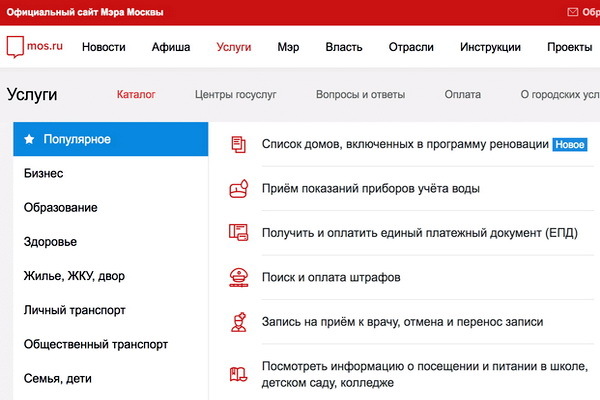Screen dimensions: 600x400
Task: Click the envelope icon in red header
Action: tap(572, 12)
